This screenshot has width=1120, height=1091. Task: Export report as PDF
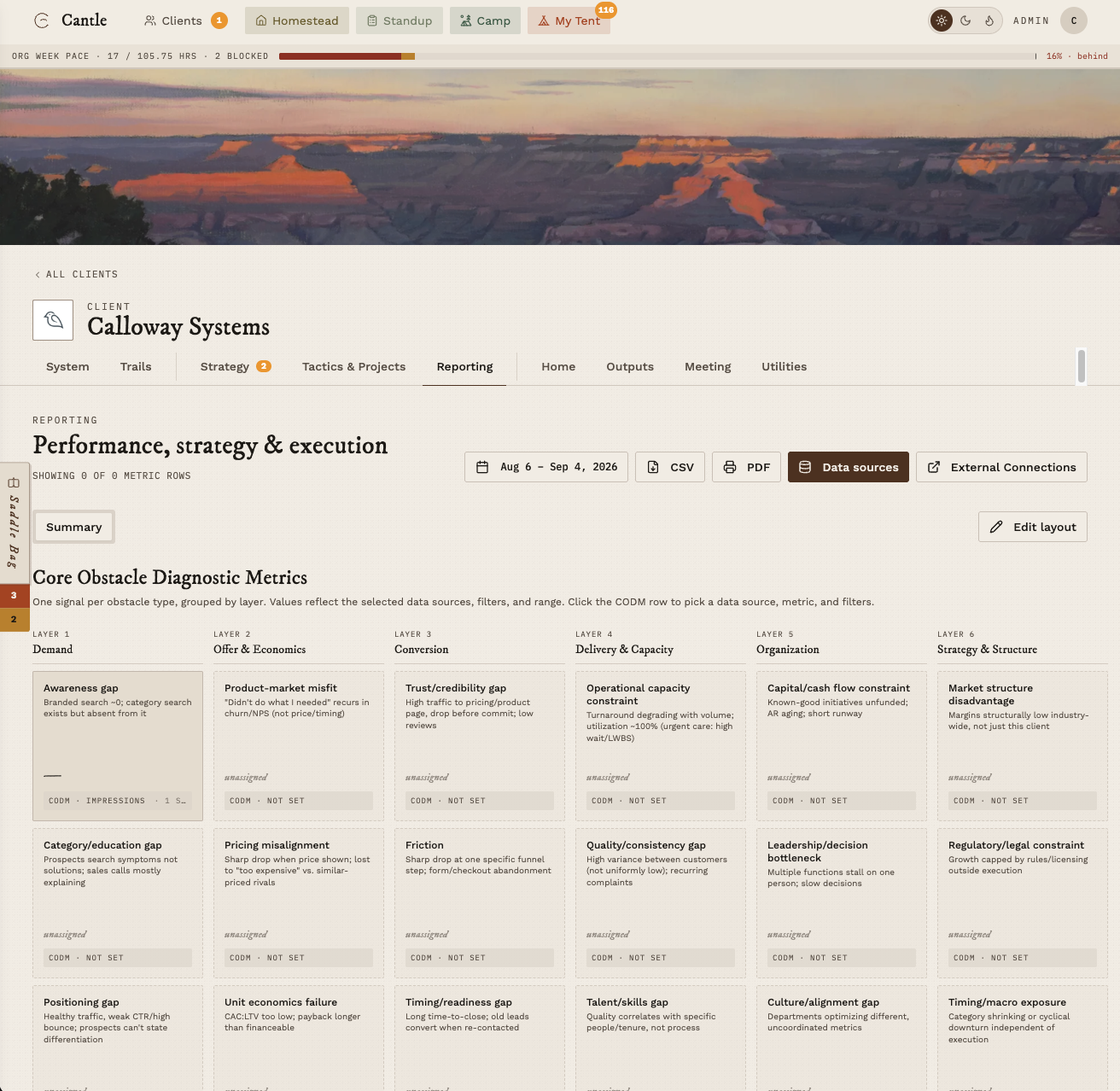click(746, 467)
